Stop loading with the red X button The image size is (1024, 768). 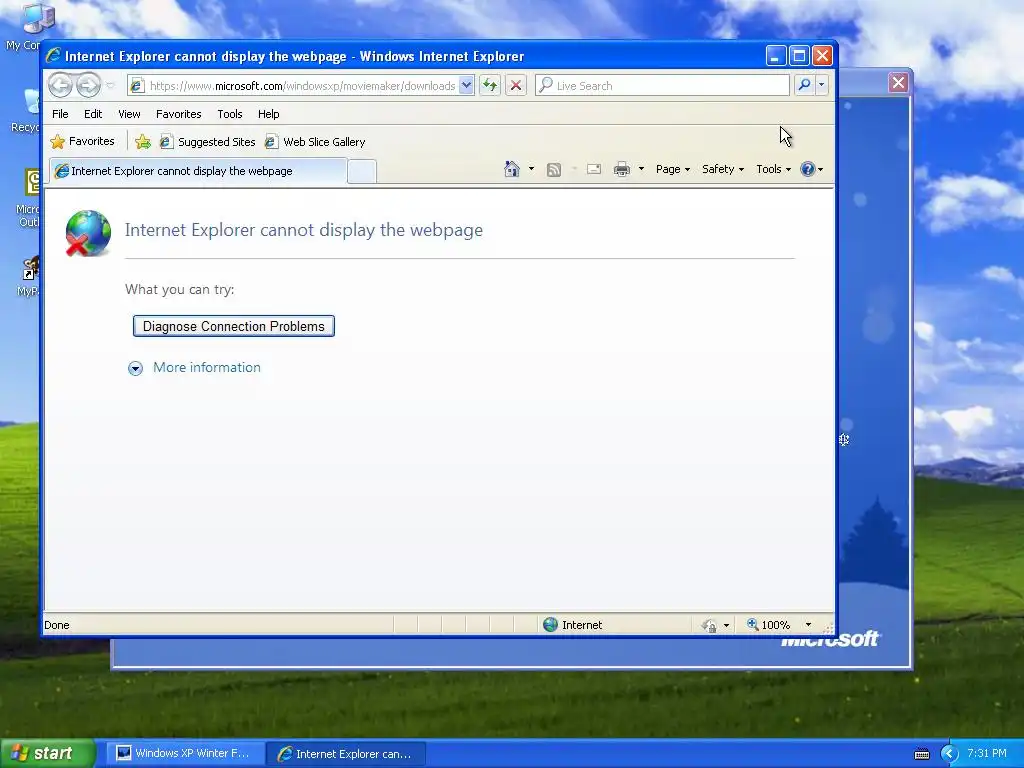(x=515, y=86)
